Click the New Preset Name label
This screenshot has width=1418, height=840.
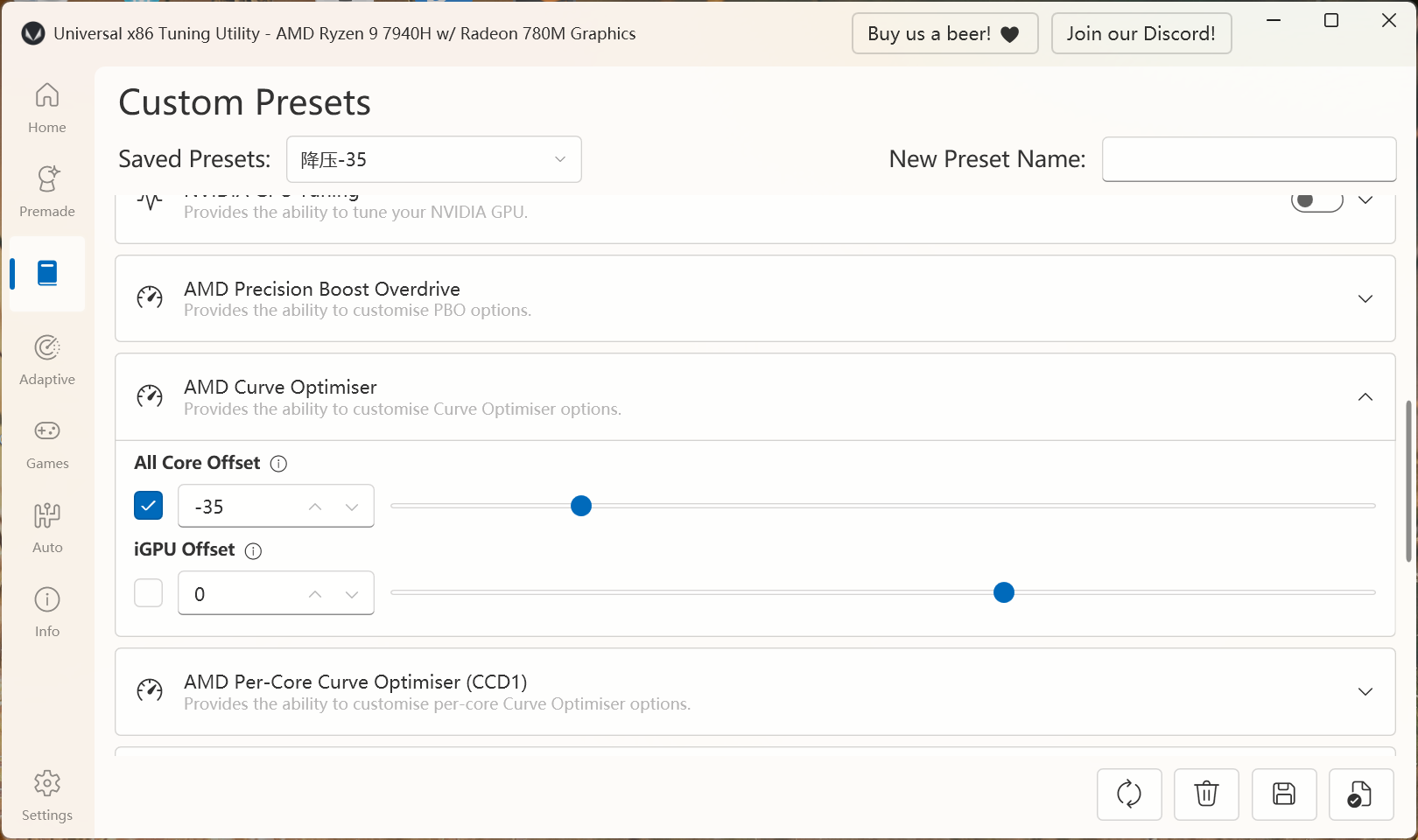[x=987, y=159]
